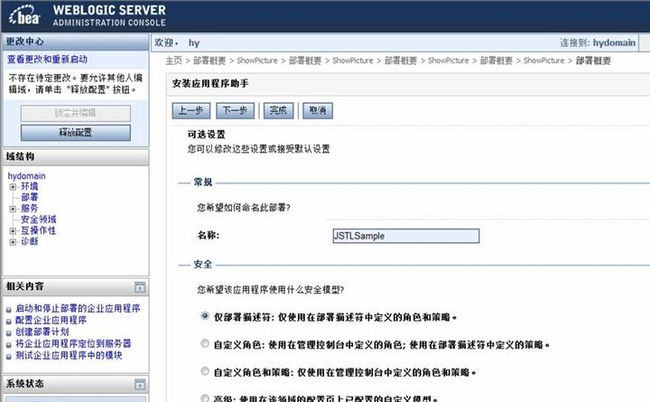650x402 pixels.
Task: Open the first 部署概要 breadcrumb link
Action: pyautogui.click(x=209, y=61)
